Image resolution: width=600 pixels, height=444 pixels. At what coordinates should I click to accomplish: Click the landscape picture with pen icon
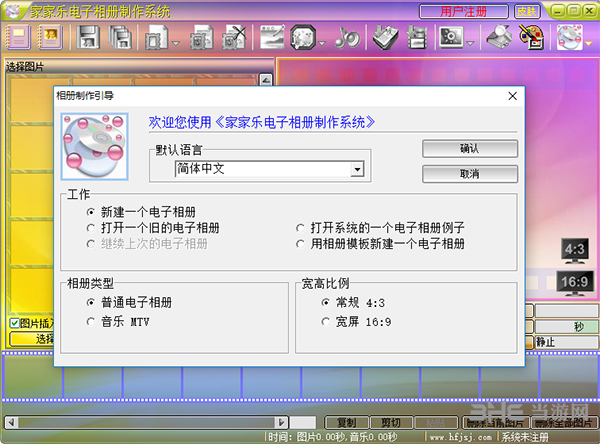(x=272, y=37)
